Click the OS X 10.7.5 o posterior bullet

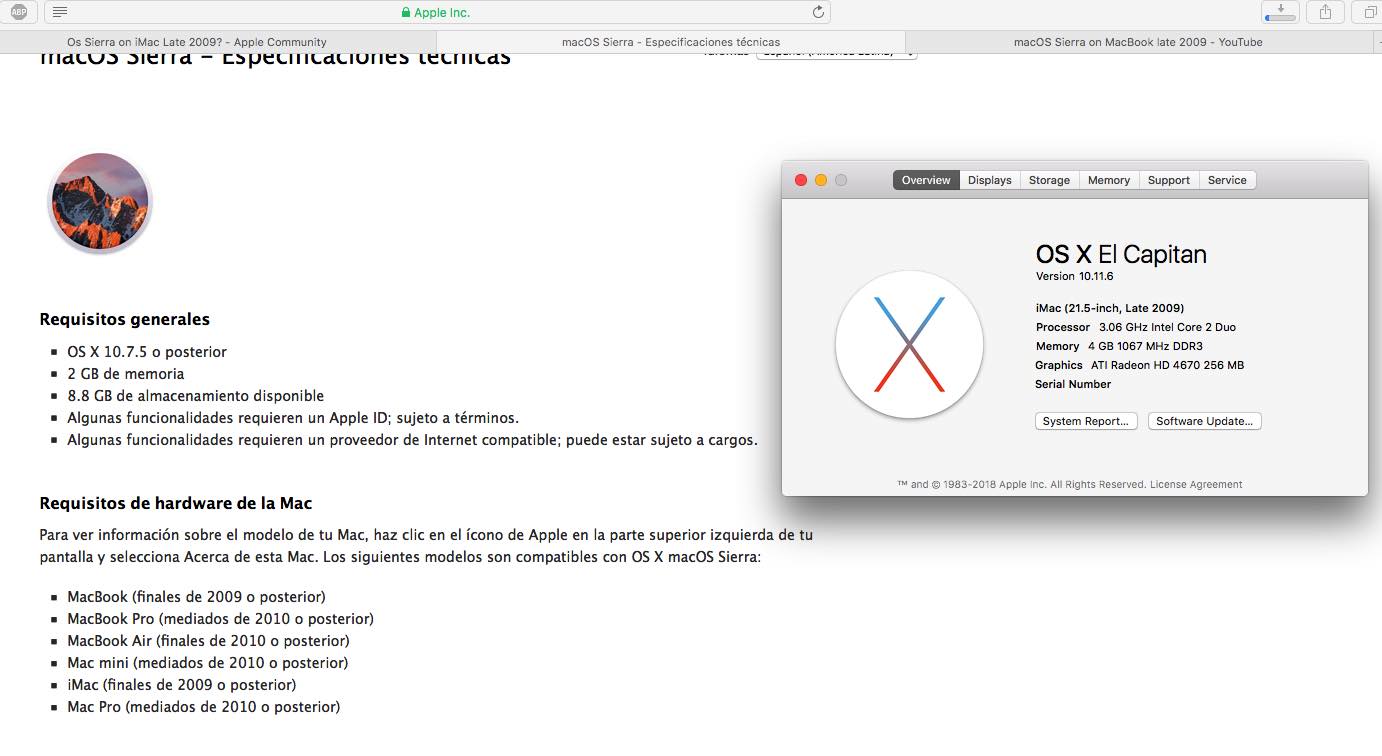[x=147, y=352]
